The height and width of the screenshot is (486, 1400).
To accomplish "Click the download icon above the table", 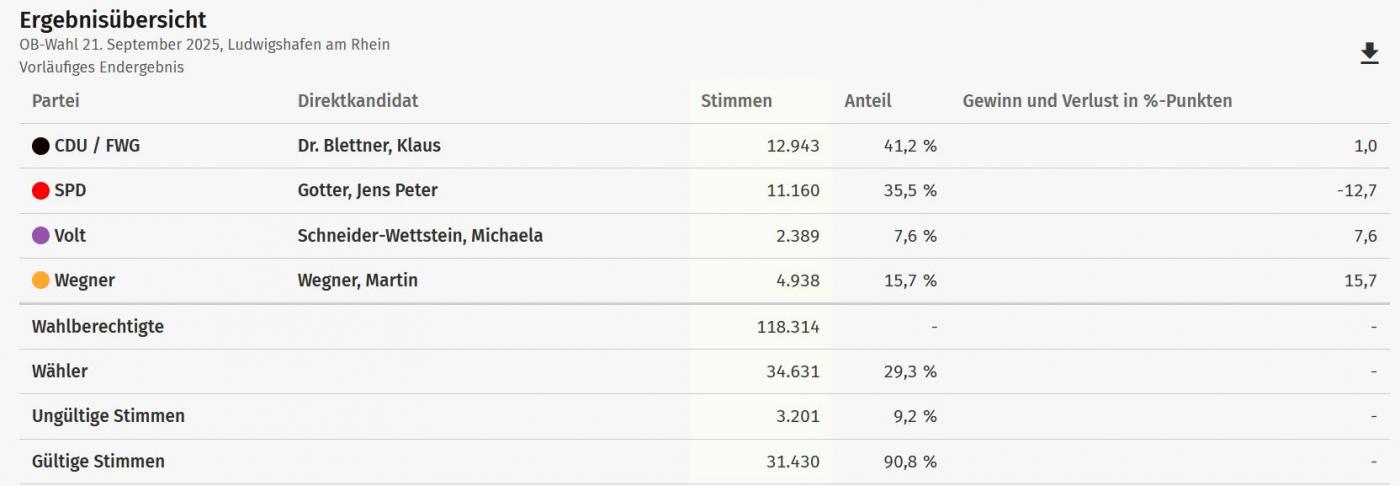I will (1369, 54).
